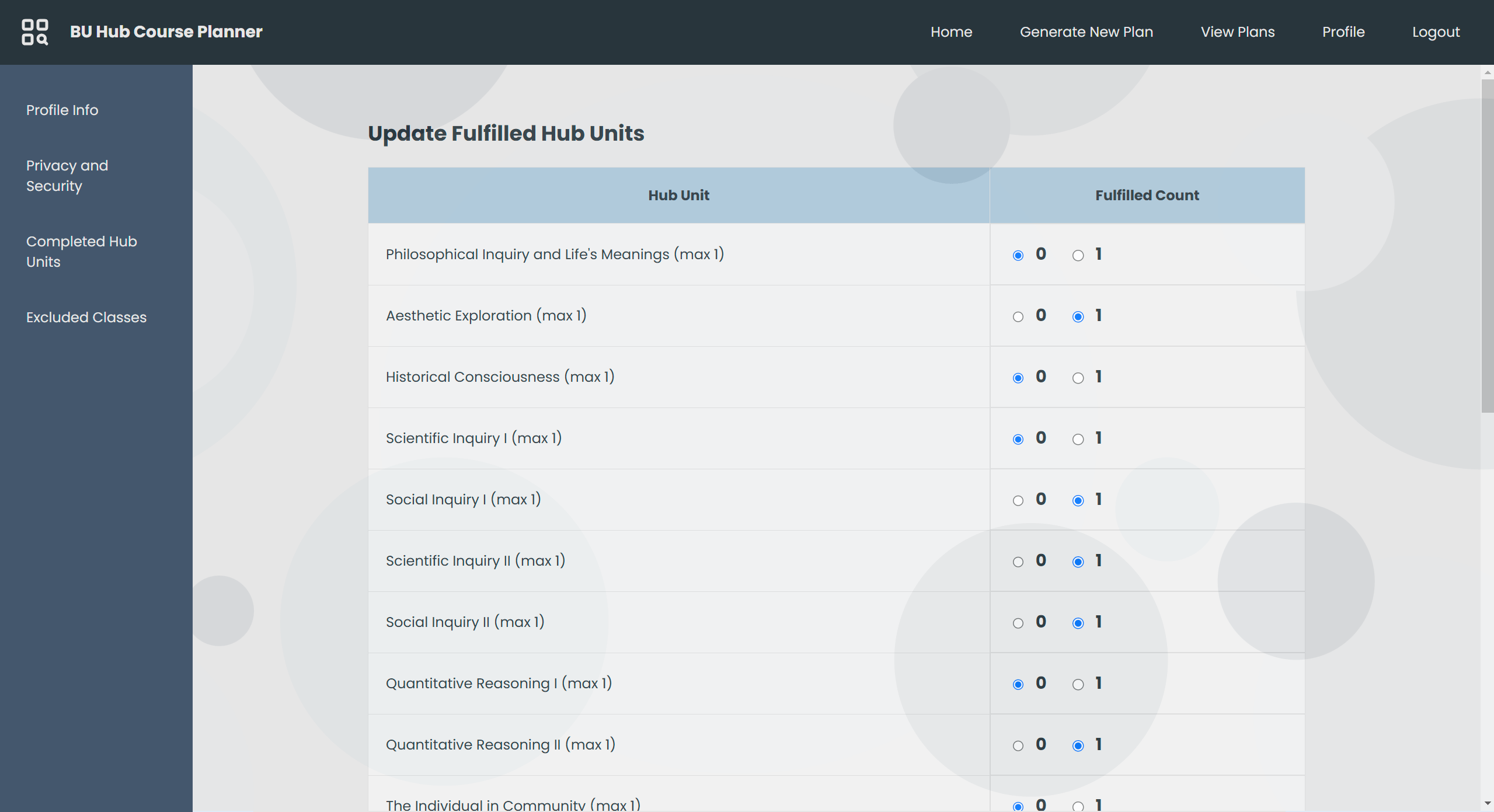Open Profile Info in the sidebar
The width and height of the screenshot is (1494, 812).
tap(62, 110)
